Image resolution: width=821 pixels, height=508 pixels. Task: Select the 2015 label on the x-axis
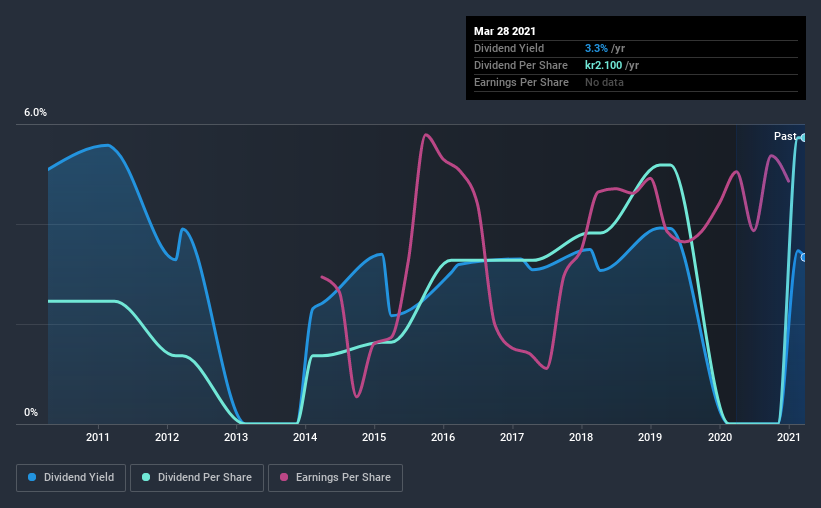(374, 437)
